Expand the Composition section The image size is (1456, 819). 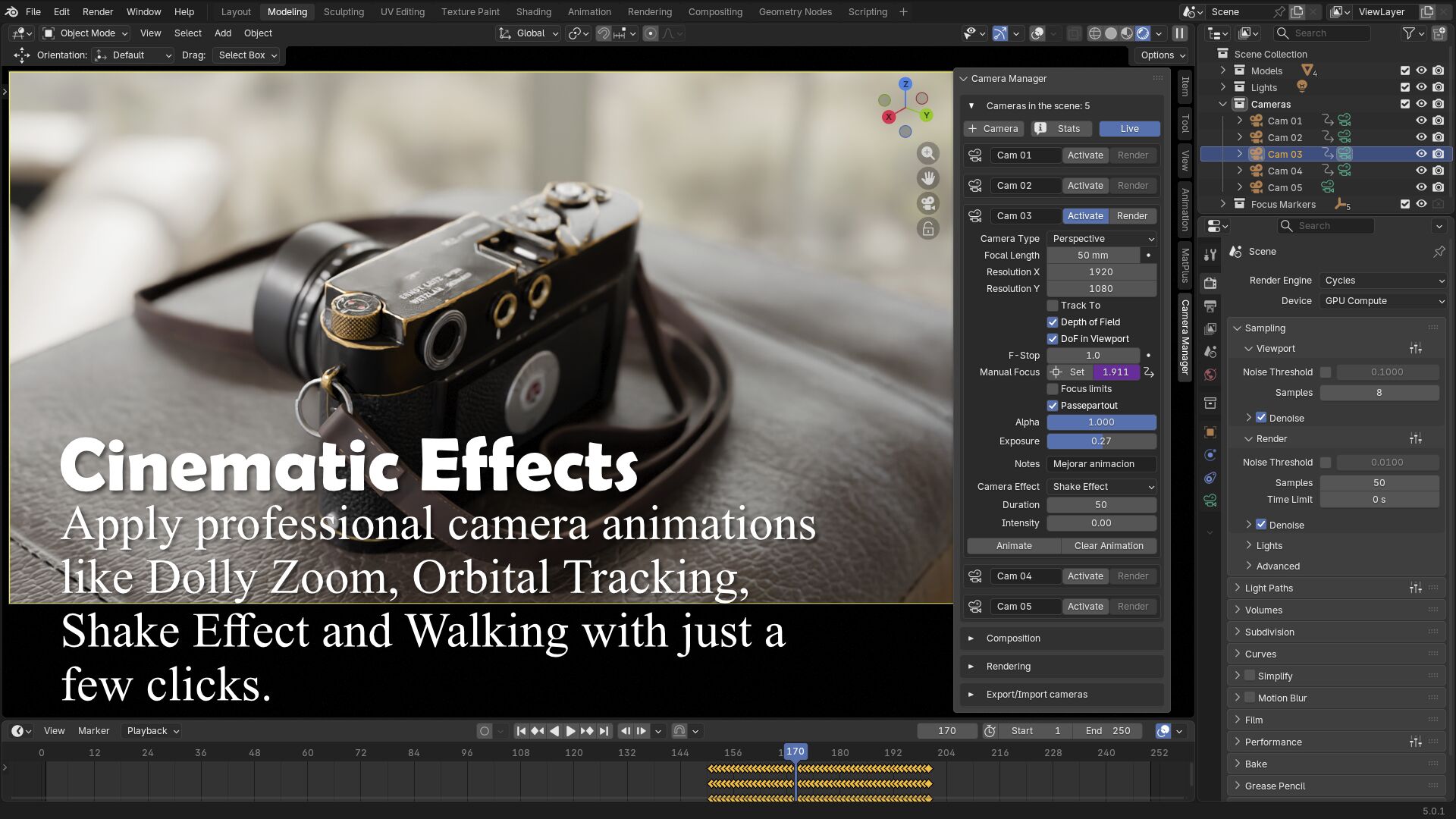click(1013, 639)
